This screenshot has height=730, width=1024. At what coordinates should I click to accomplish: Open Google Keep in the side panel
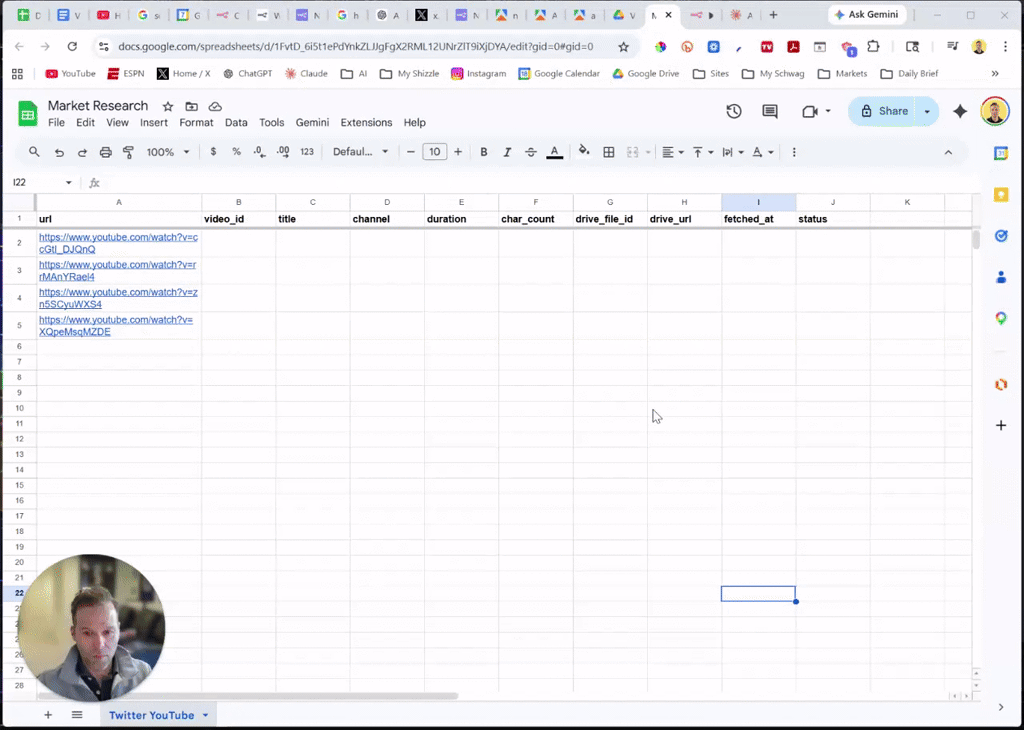click(x=1001, y=196)
